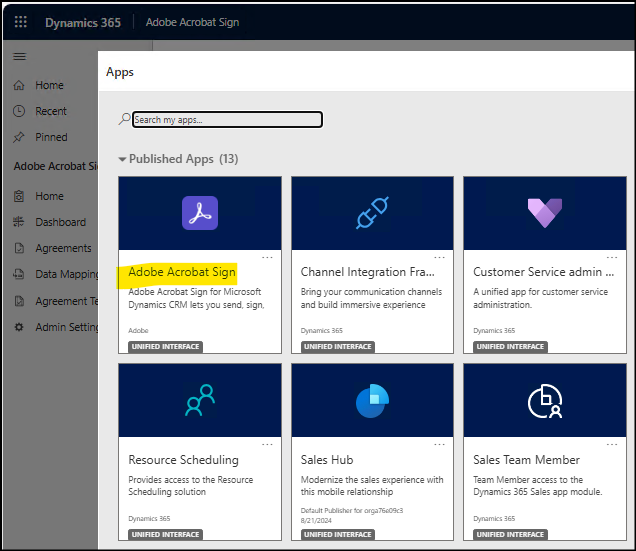Click the '8/21/2024' date on Sales Hub
The width and height of the screenshot is (636, 551).
coord(316,521)
